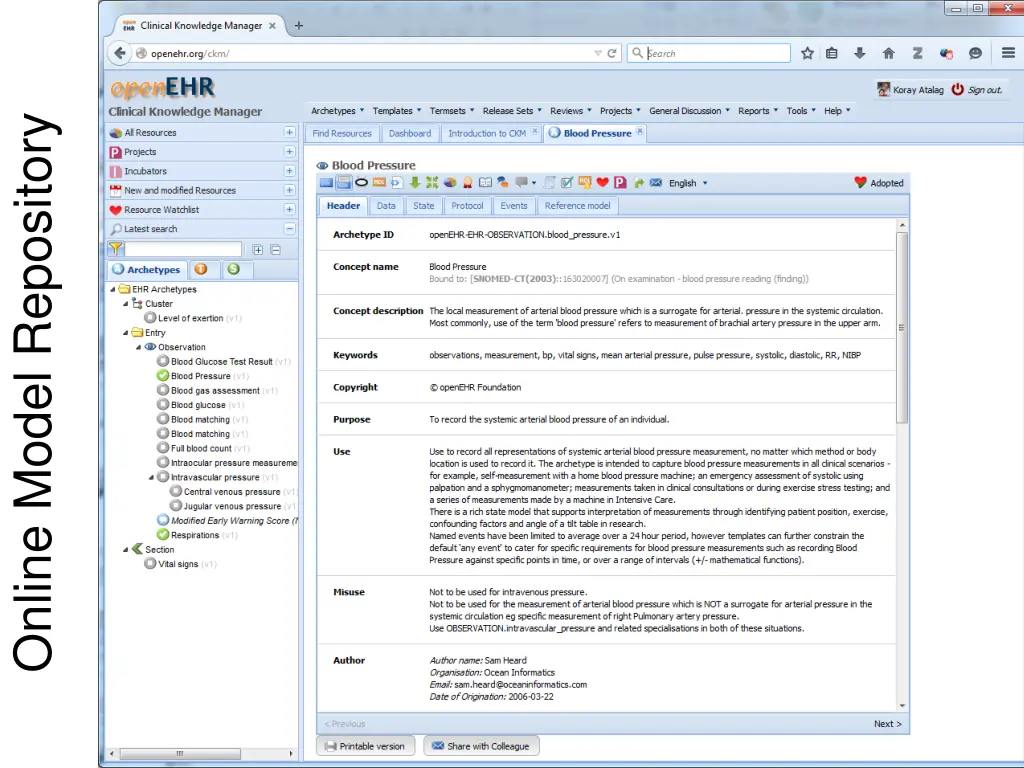Click the tree panel horizontal scrollbar
The width and height of the screenshot is (1024, 768).
(x=180, y=754)
